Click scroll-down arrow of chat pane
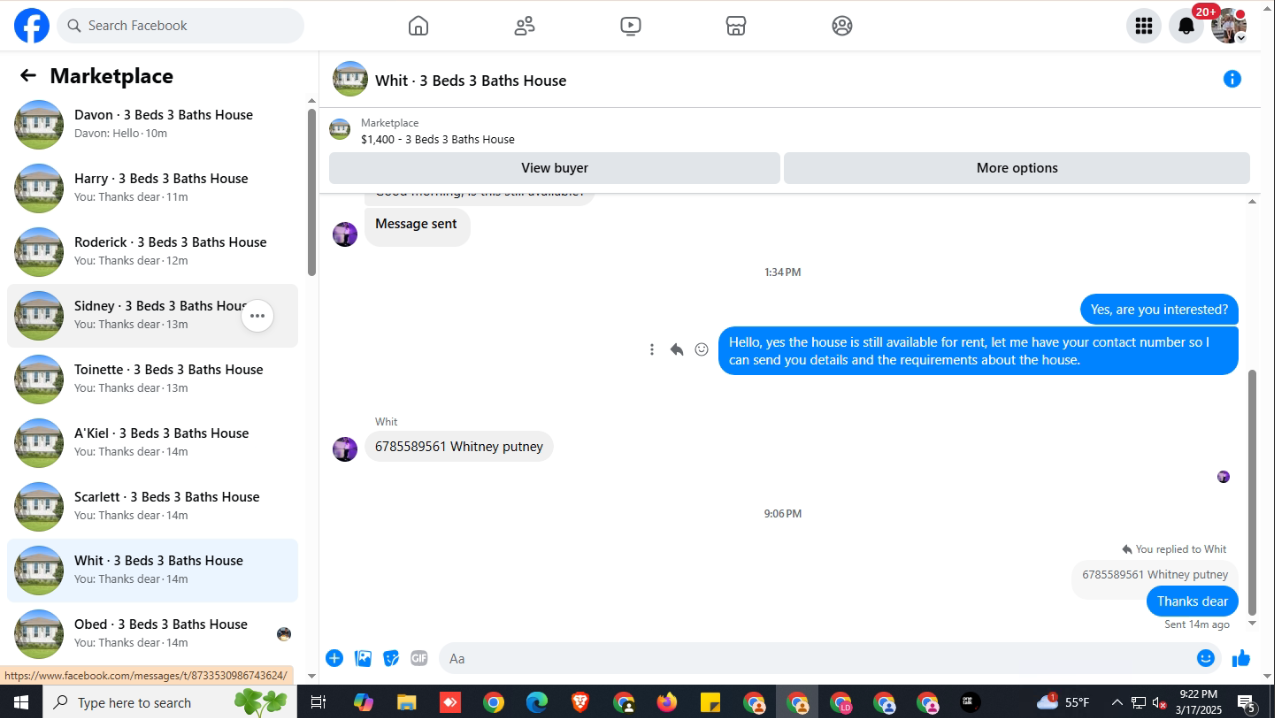 pyautogui.click(x=1251, y=623)
